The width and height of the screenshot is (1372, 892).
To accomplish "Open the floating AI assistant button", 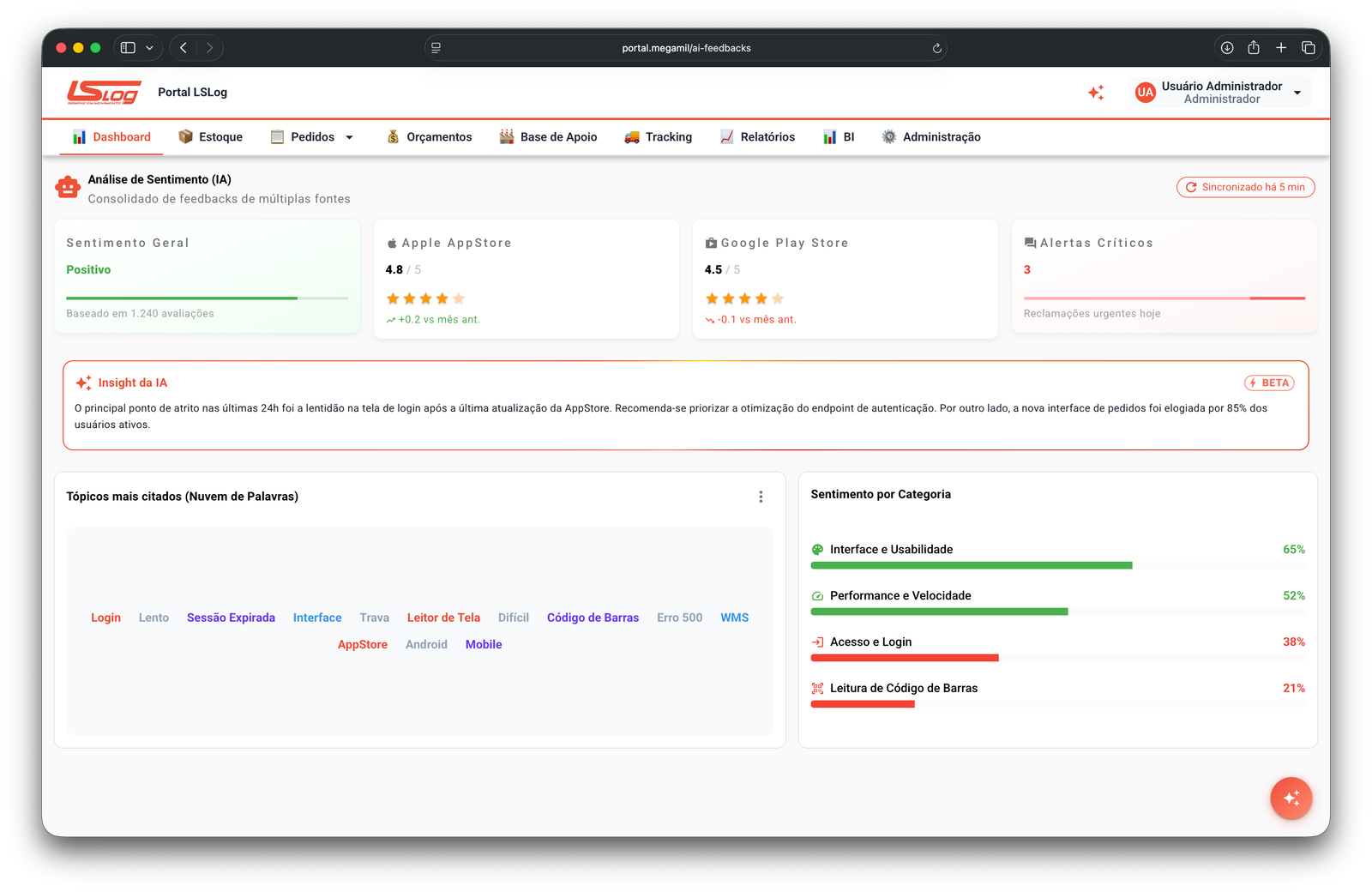I will coord(1291,799).
